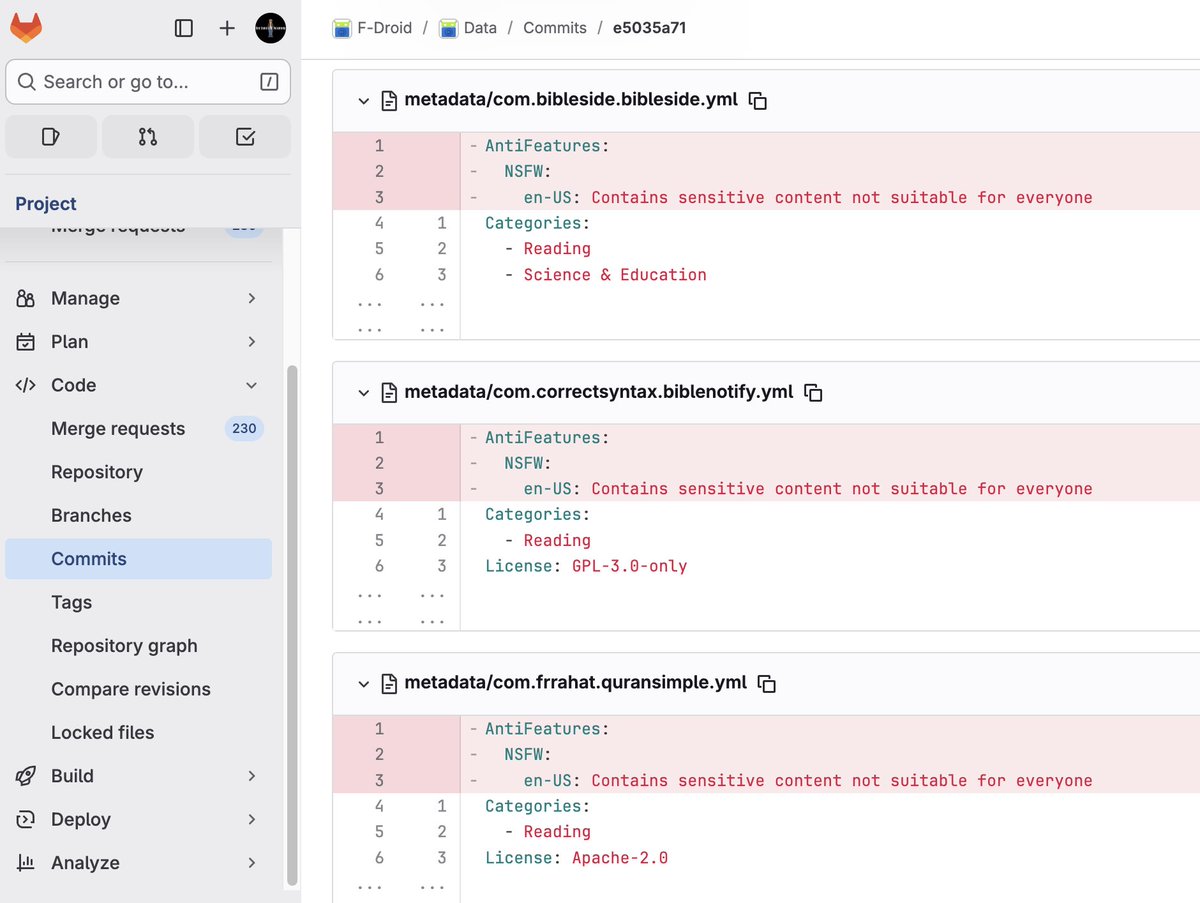Image resolution: width=1200 pixels, height=903 pixels.
Task: Click the Commits breadcrumb link
Action: tap(555, 28)
